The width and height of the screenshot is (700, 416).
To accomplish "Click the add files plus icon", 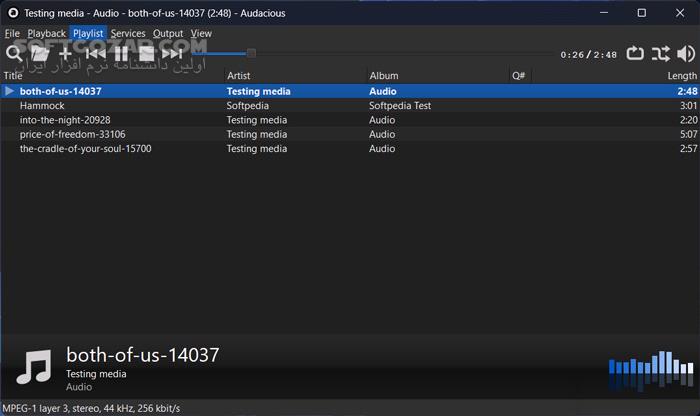I will point(66,53).
